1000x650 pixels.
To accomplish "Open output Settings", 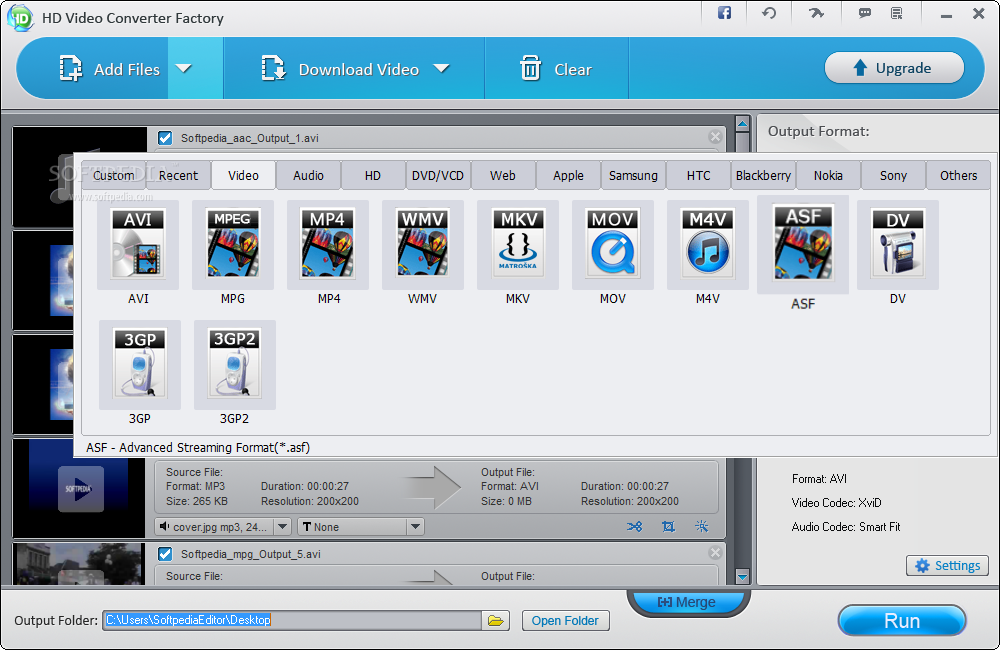I will pos(947,566).
